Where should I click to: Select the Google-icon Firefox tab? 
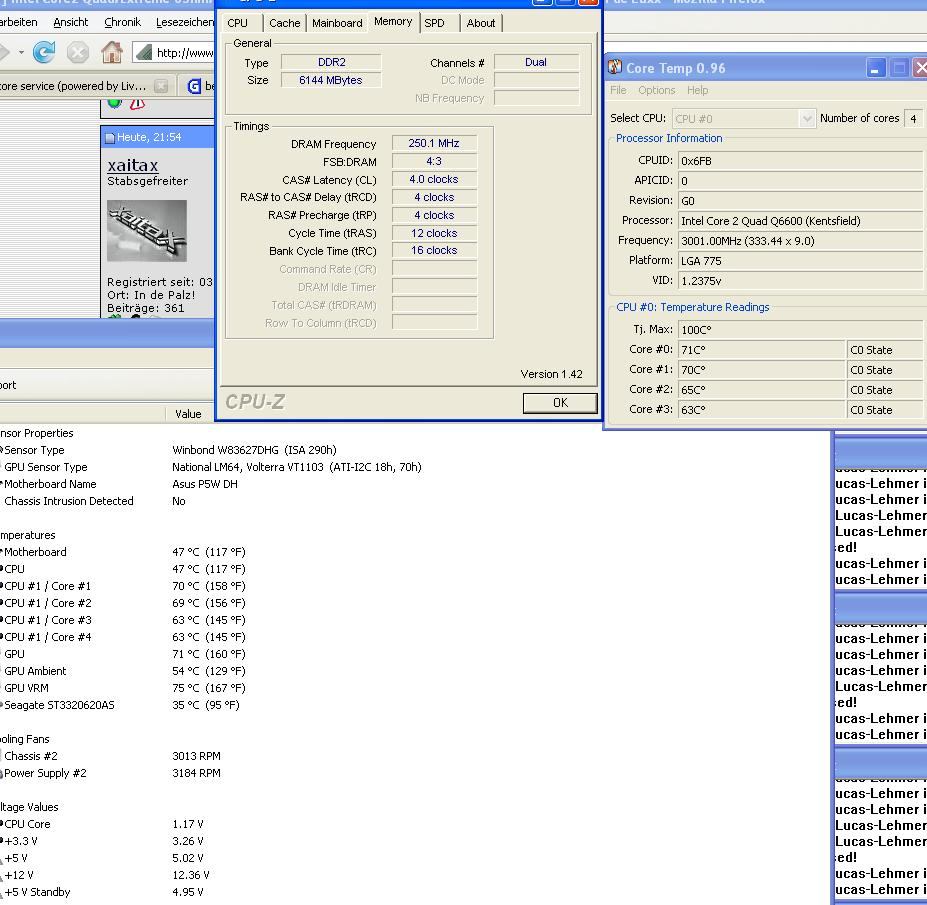click(198, 86)
